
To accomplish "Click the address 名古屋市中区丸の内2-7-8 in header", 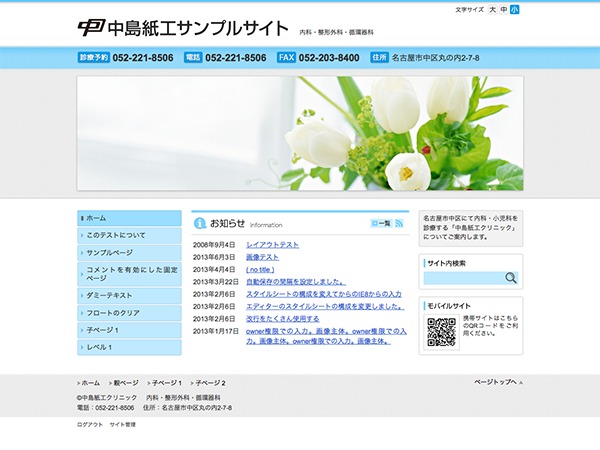I will pyautogui.click(x=435, y=58).
